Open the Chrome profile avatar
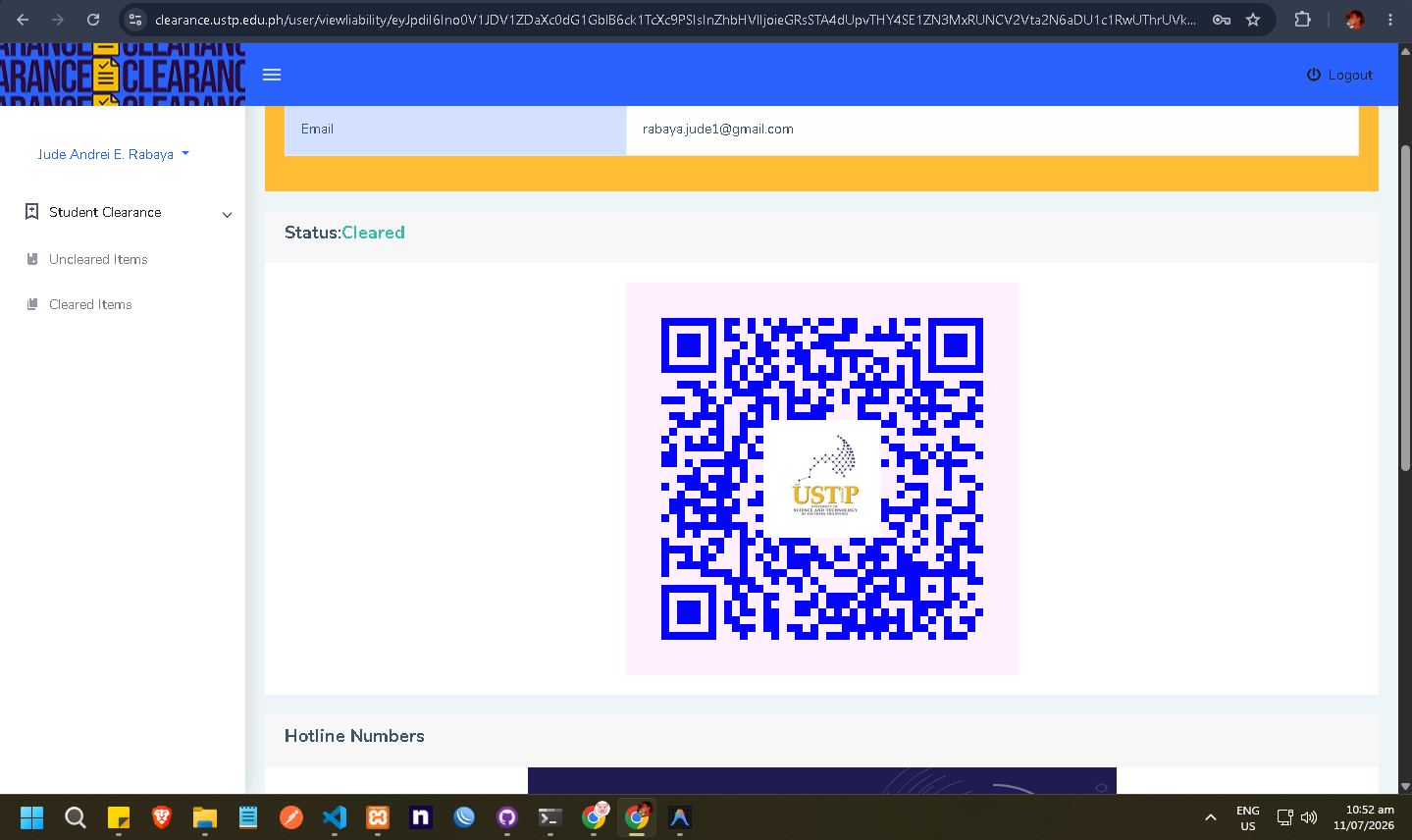This screenshot has height=840, width=1412. [x=1355, y=20]
